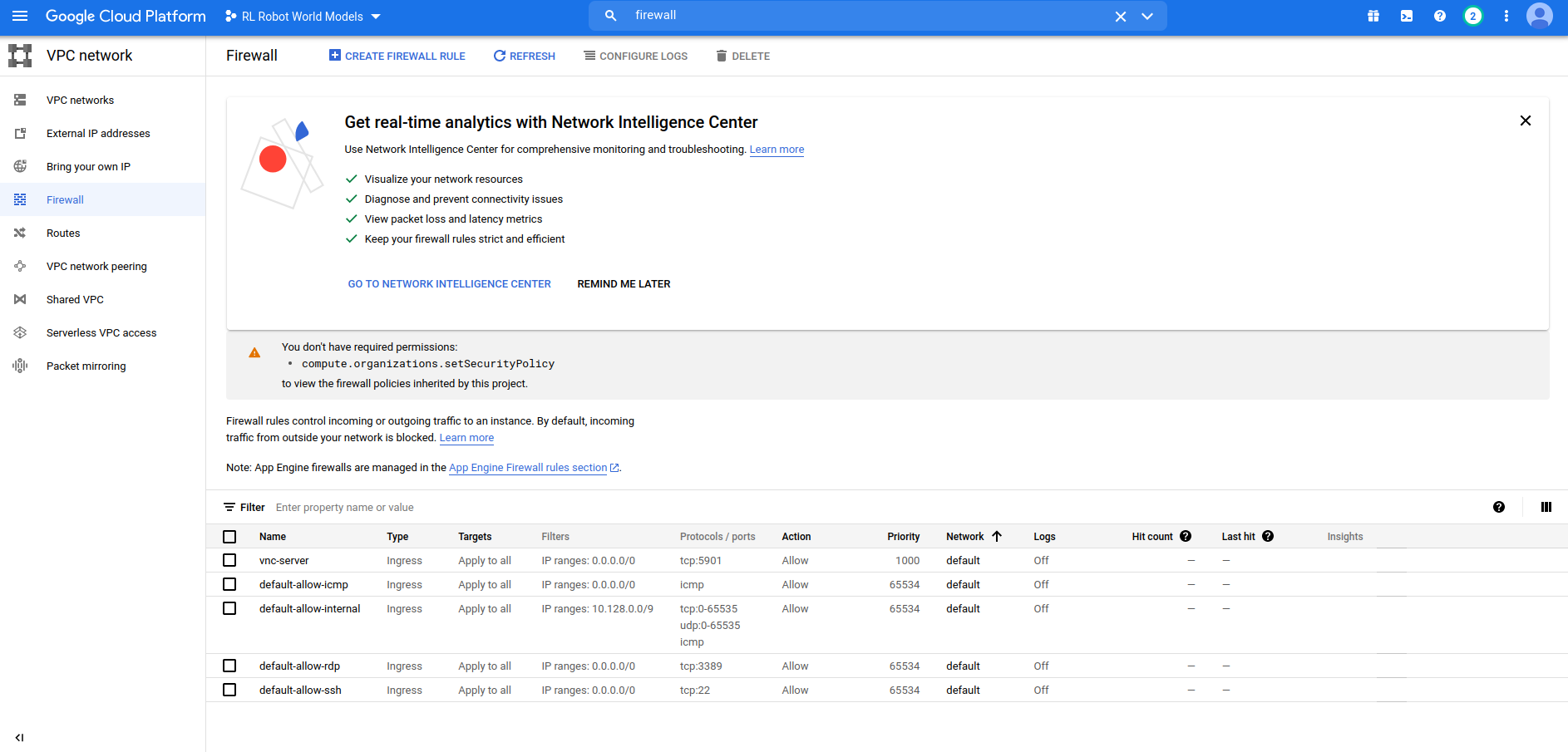This screenshot has width=1568, height=752.
Task: Open the three-dot settings menu in header
Action: click(x=1506, y=16)
